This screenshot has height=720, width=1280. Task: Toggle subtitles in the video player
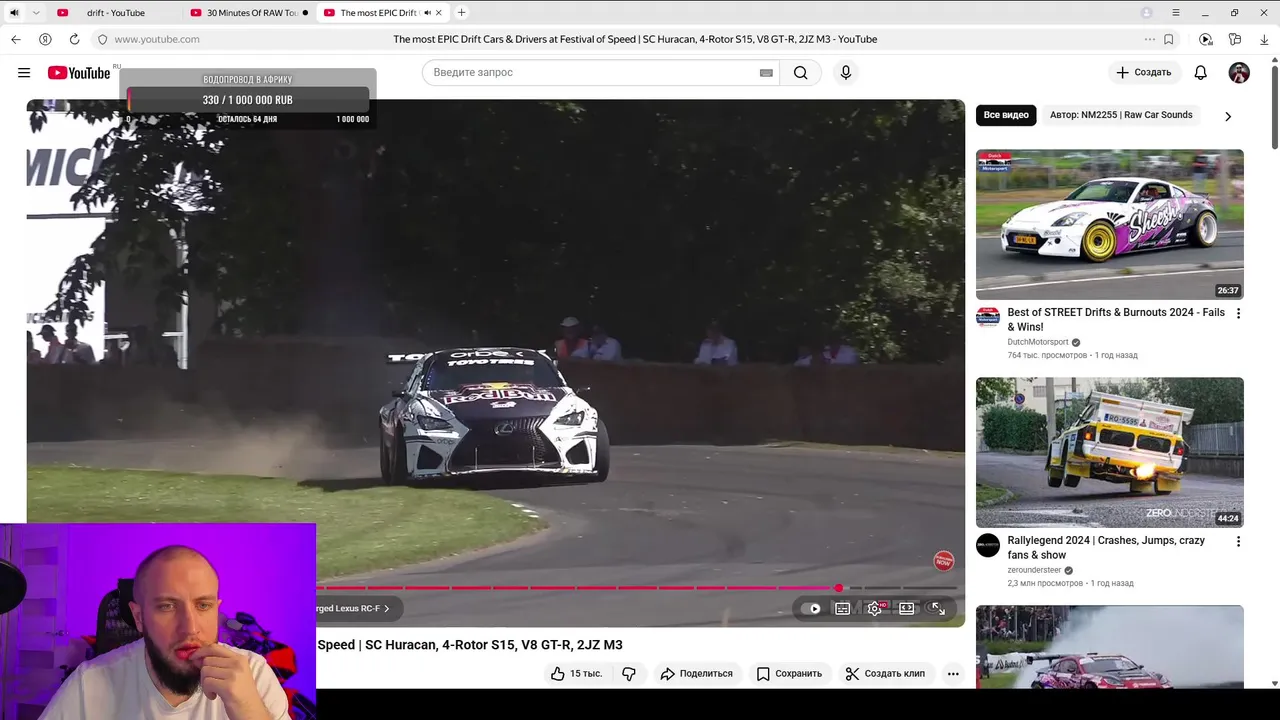[843, 608]
